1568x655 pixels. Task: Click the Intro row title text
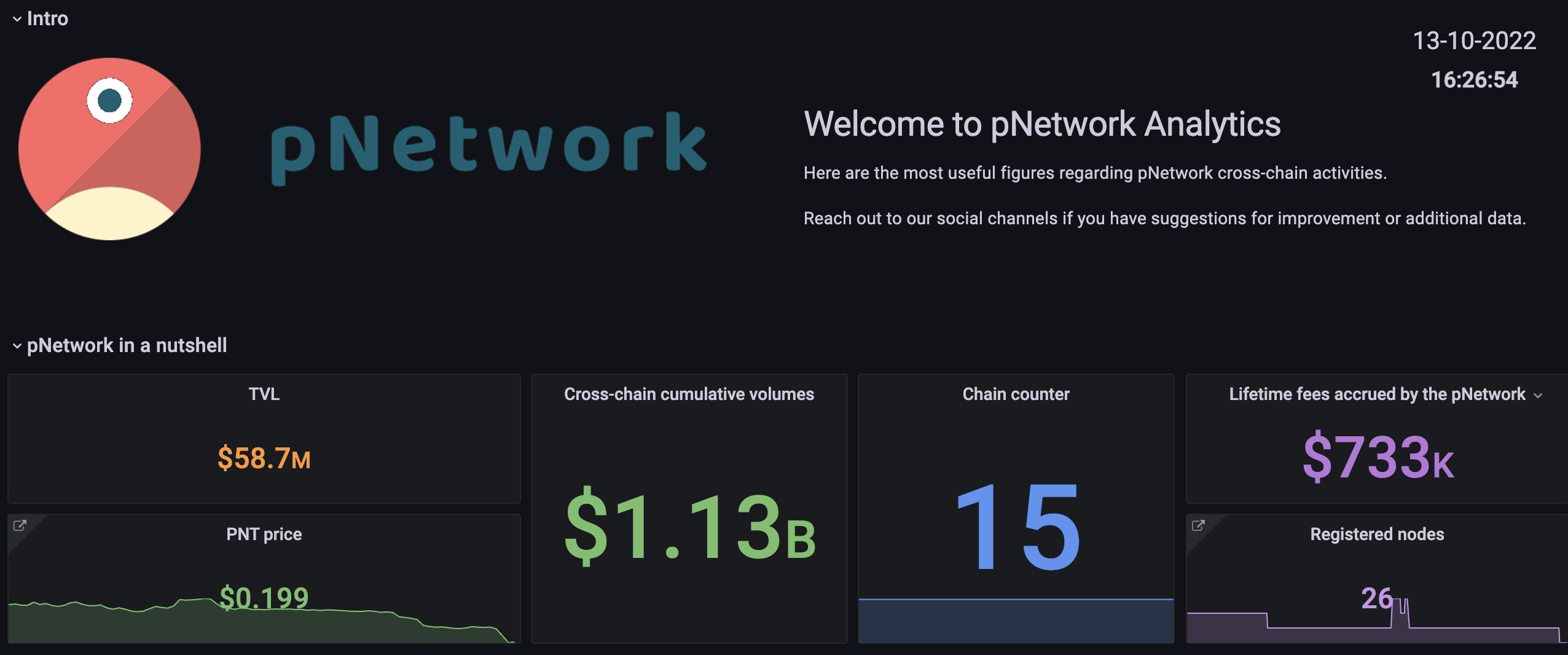pyautogui.click(x=47, y=19)
